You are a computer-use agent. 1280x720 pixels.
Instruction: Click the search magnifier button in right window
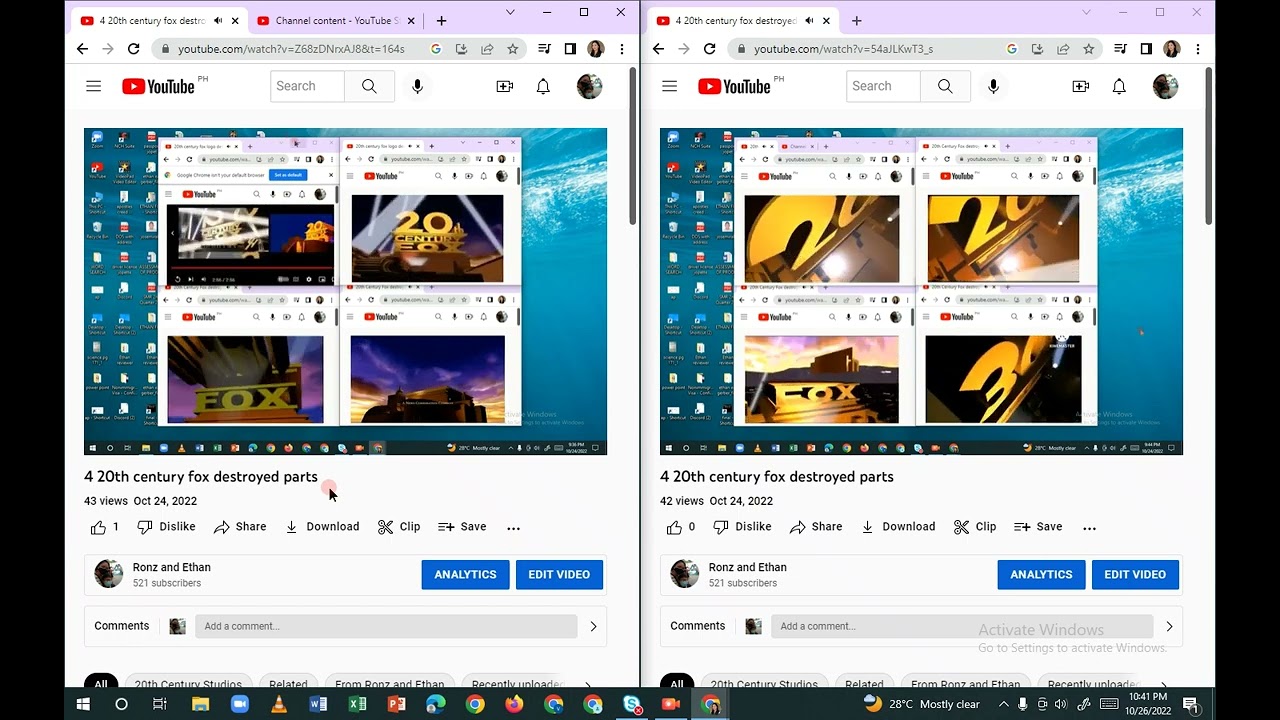(x=945, y=87)
